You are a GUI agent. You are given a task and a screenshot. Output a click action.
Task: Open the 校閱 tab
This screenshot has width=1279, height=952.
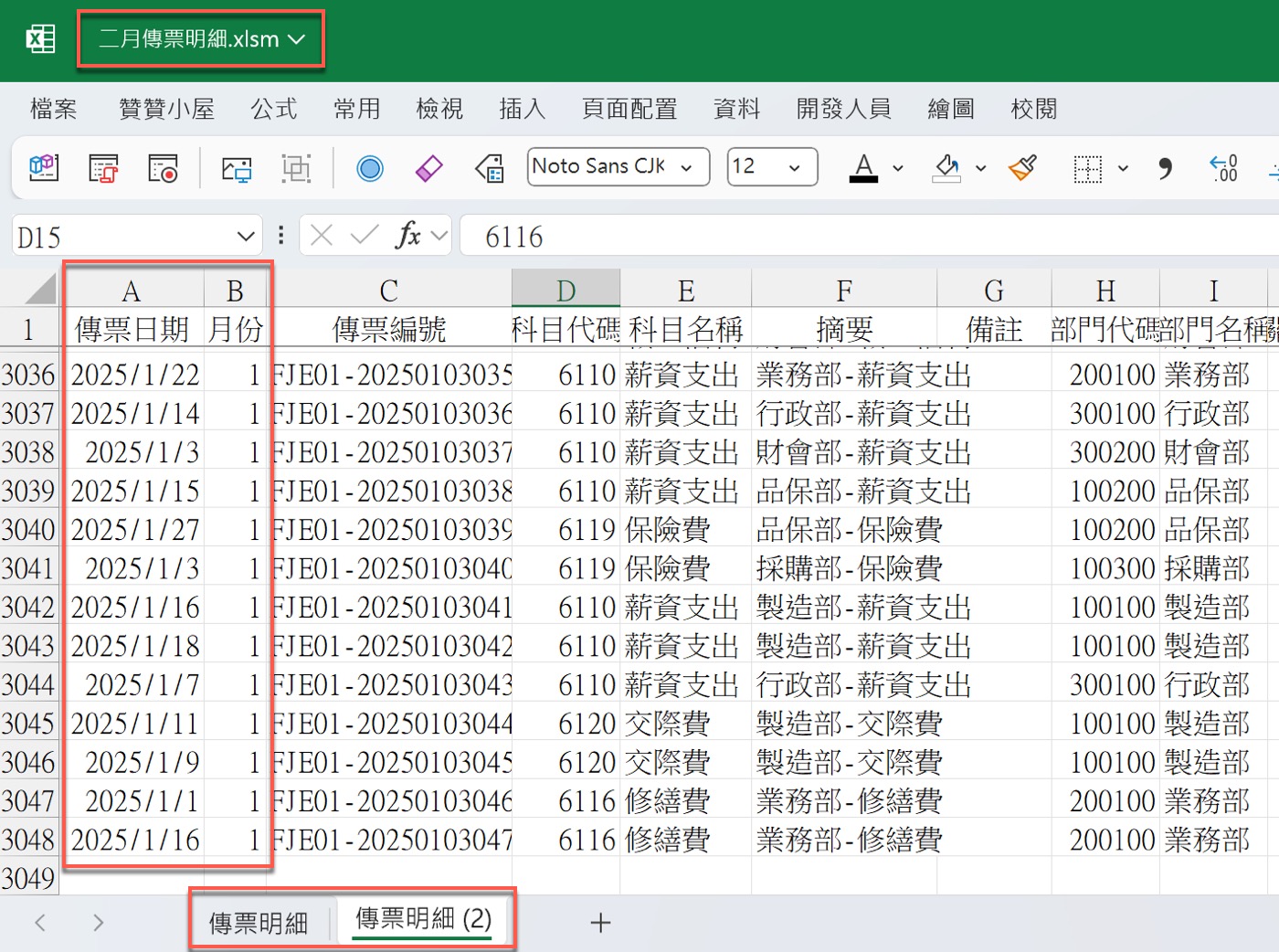pyautogui.click(x=1034, y=109)
